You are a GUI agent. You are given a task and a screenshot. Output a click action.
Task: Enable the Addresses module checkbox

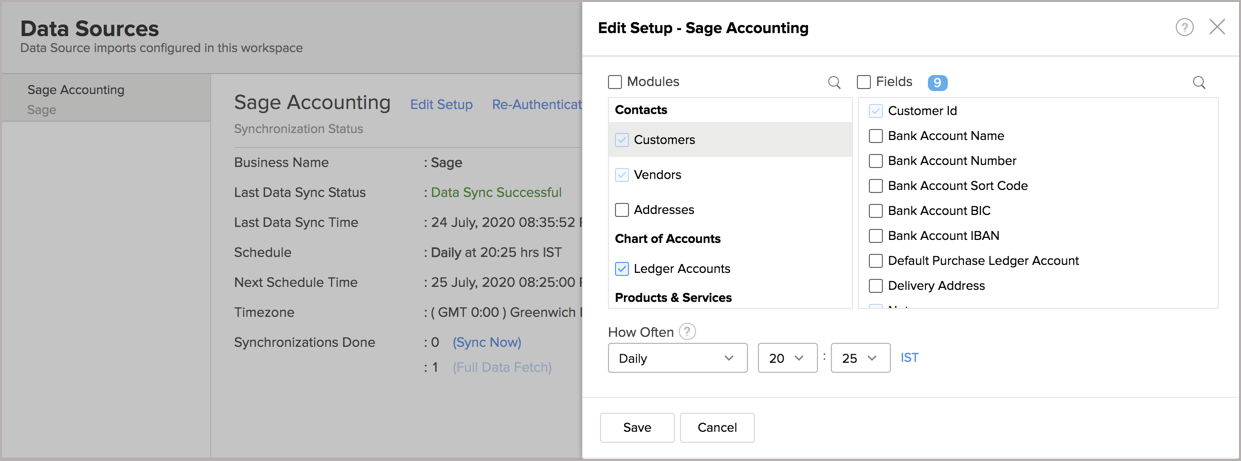(622, 210)
